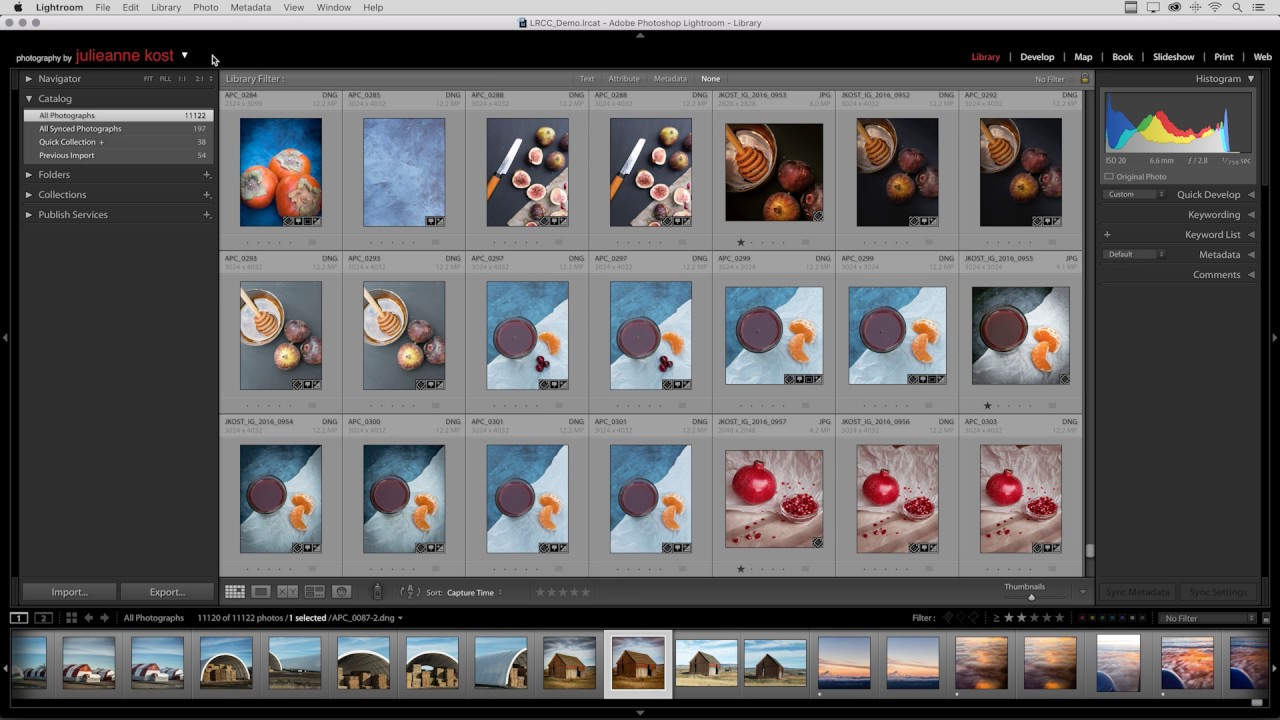Viewport: 1280px width, 720px height.
Task: Toggle sort direction A-Z icon
Action: click(x=409, y=592)
